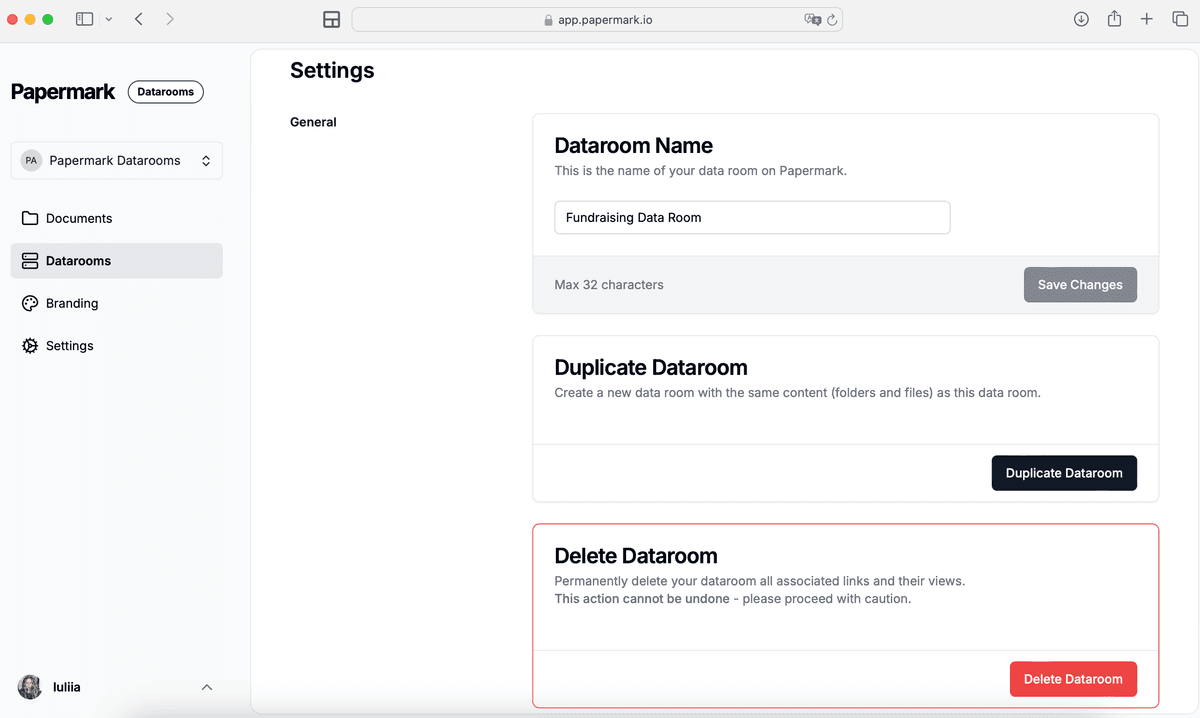The width and height of the screenshot is (1200, 718).
Task: Toggle the Safari sidebar button
Action: point(85,19)
